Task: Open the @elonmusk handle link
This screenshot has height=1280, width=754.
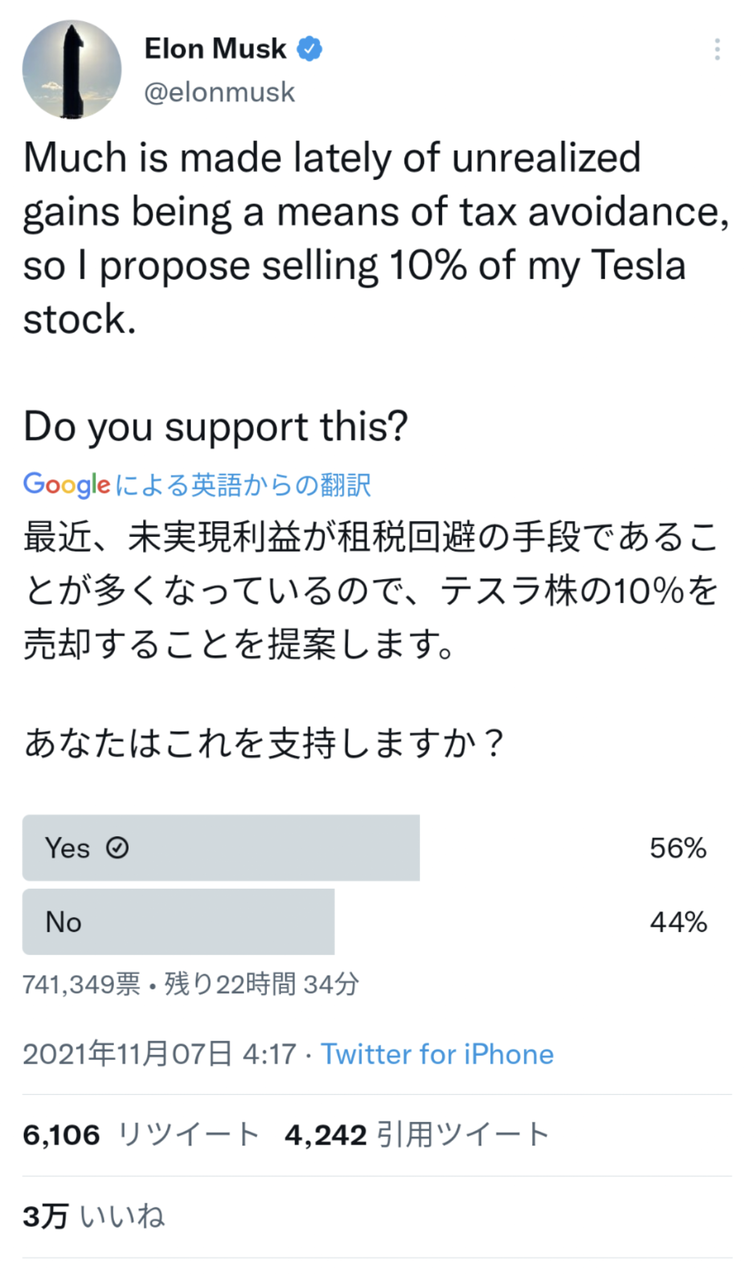Action: pyautogui.click(x=219, y=92)
